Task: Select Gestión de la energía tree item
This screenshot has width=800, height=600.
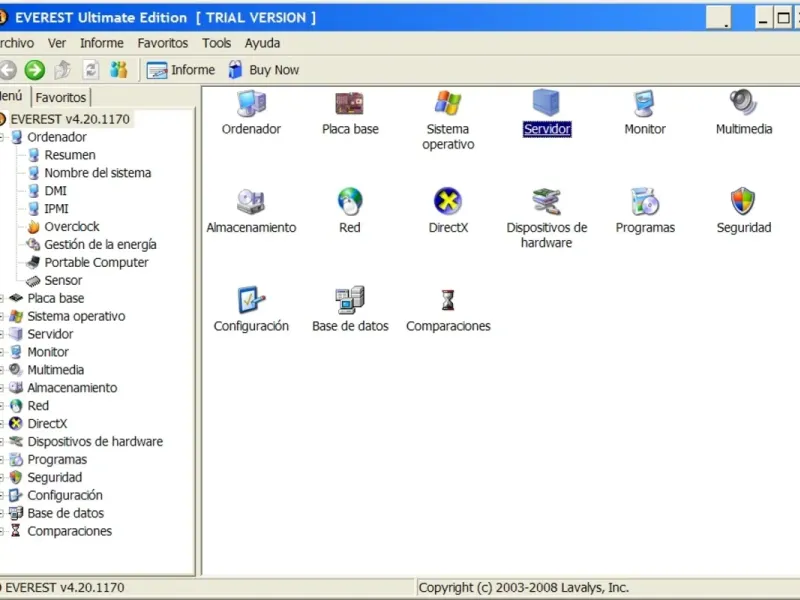Action: (100, 244)
